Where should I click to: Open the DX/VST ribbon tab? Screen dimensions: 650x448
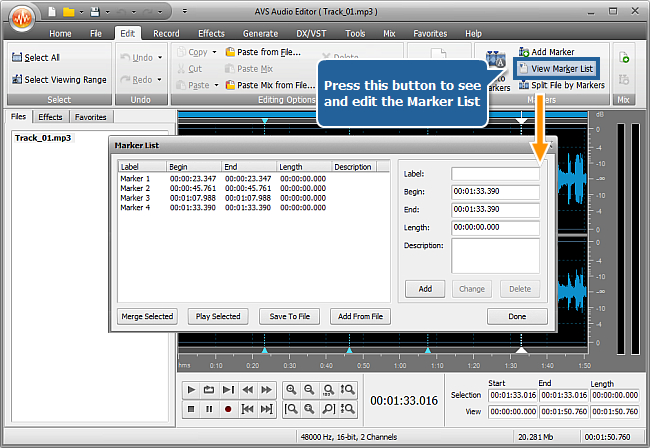(311, 34)
